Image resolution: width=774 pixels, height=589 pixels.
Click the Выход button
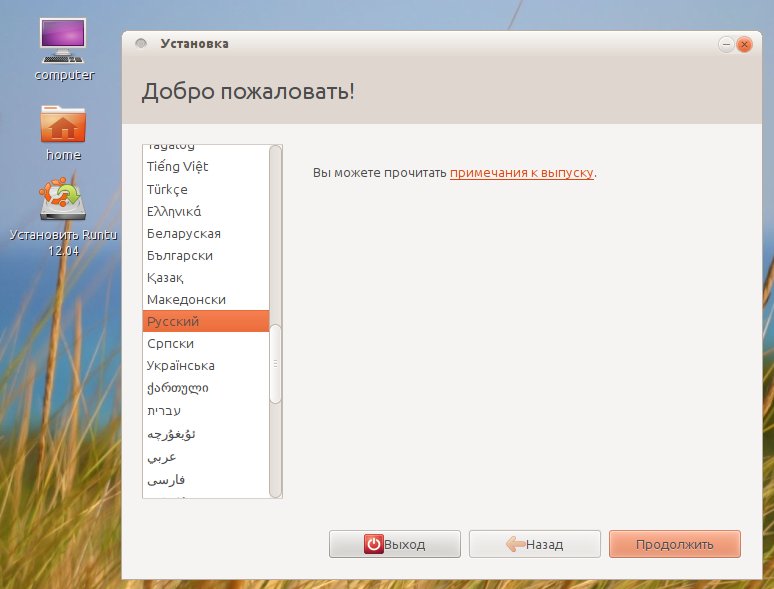click(395, 544)
